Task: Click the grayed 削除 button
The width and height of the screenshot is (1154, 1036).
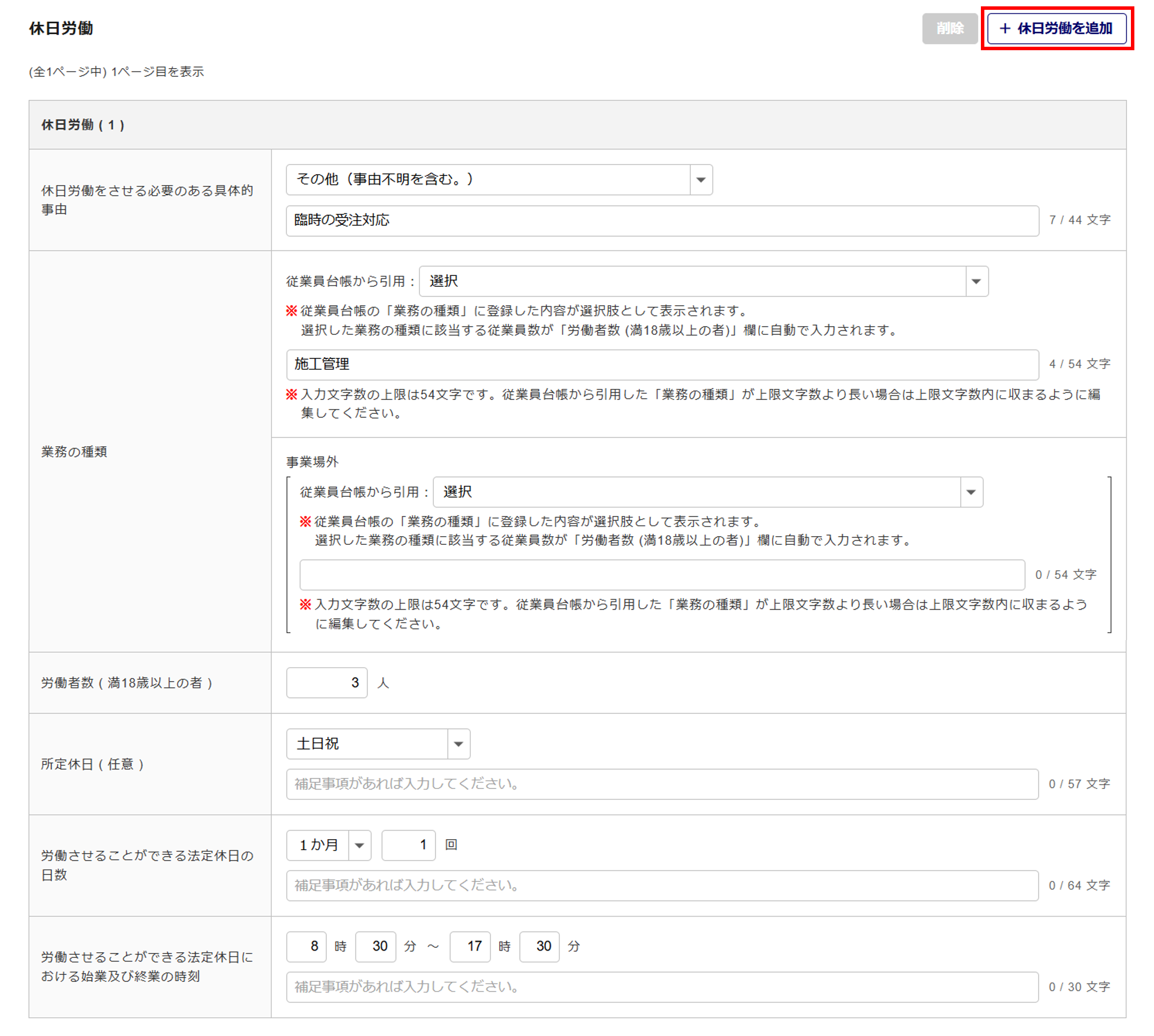Action: click(949, 28)
